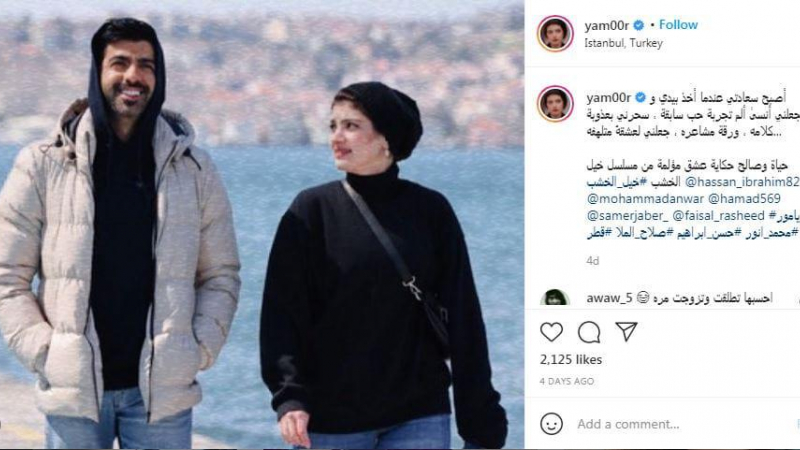
Task: Open the @hamad569 tagged profile
Action: click(x=744, y=198)
